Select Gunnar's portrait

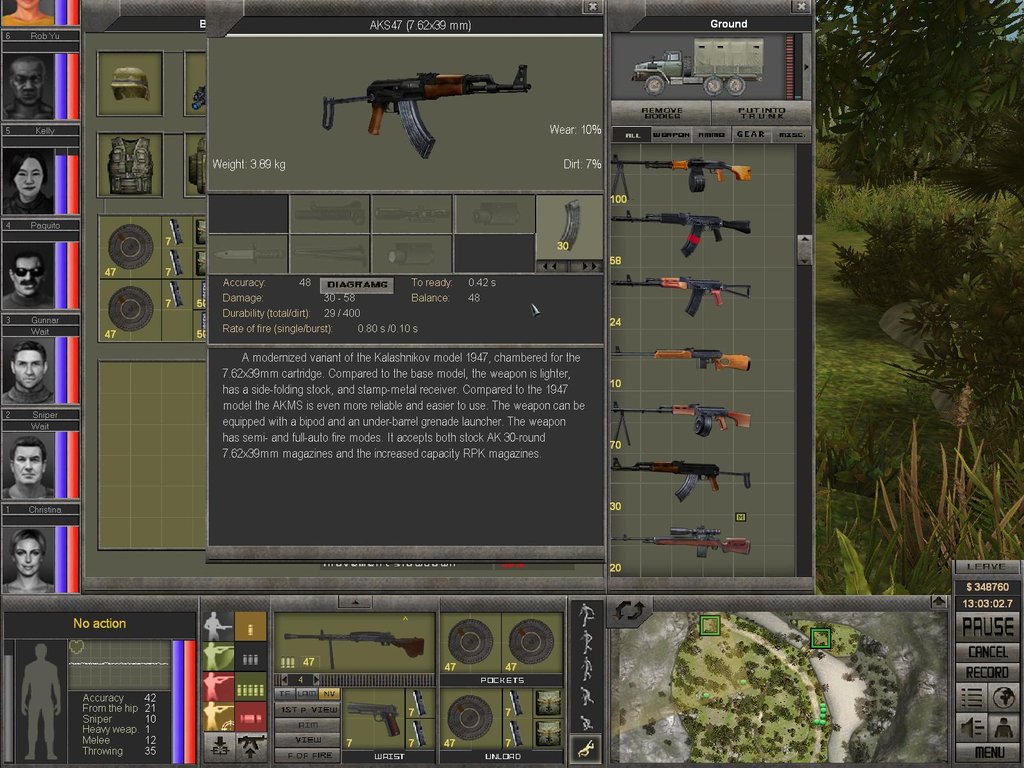coord(29,370)
